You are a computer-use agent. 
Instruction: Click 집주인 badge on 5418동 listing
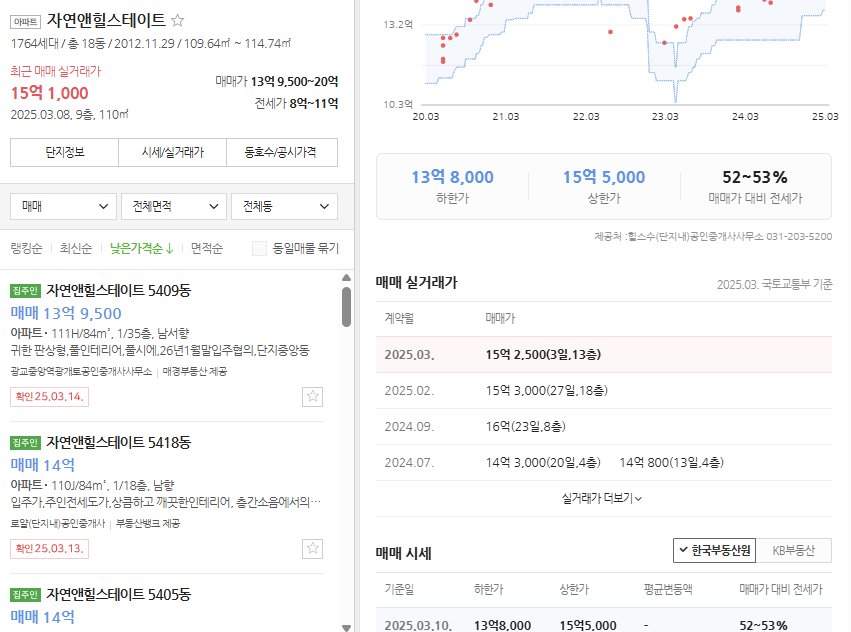26,443
